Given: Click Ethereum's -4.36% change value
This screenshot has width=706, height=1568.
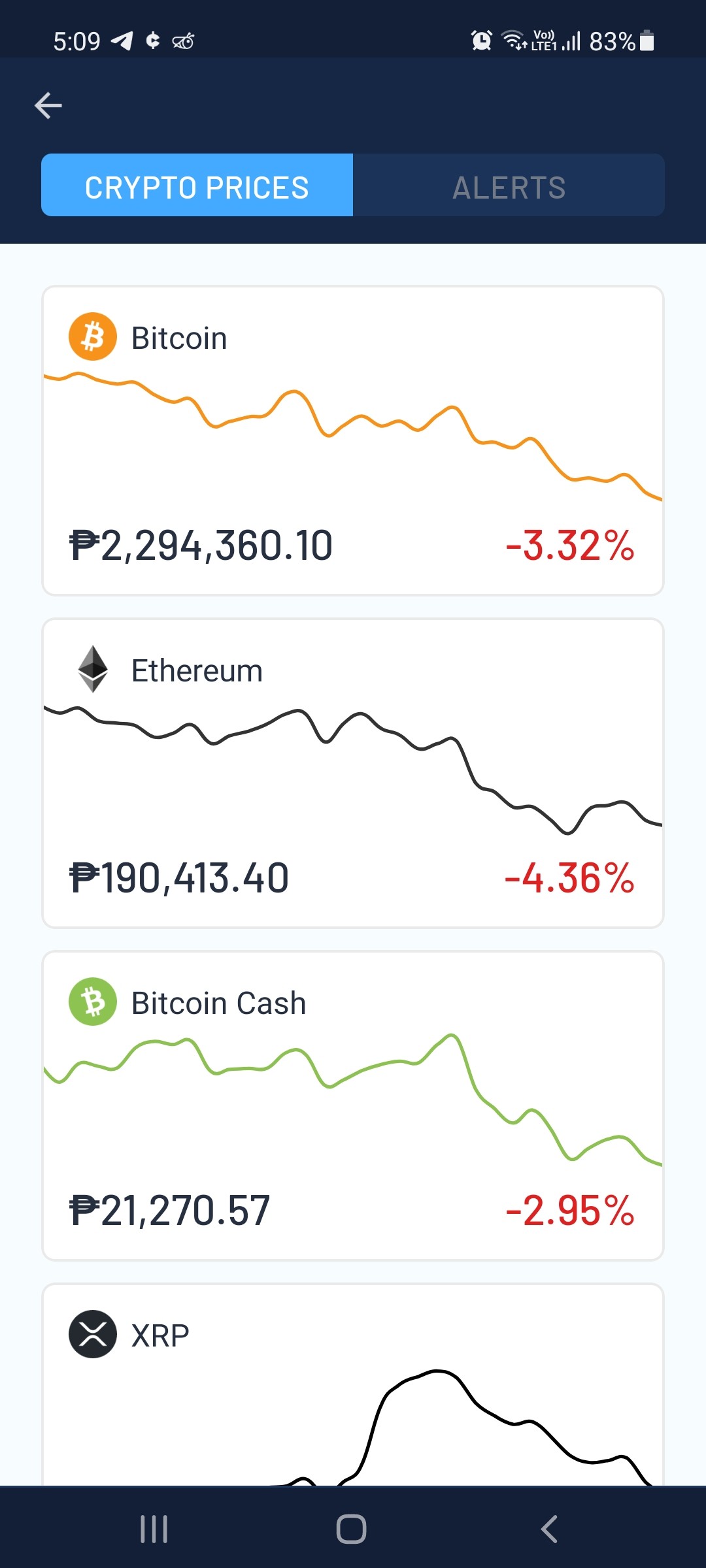Looking at the screenshot, I should click(569, 879).
